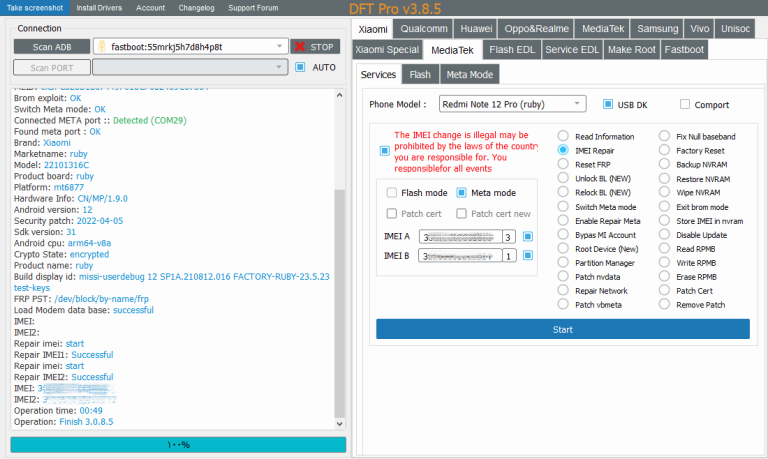Select Erase RPMB option
The width and height of the screenshot is (768, 459).
(664, 276)
